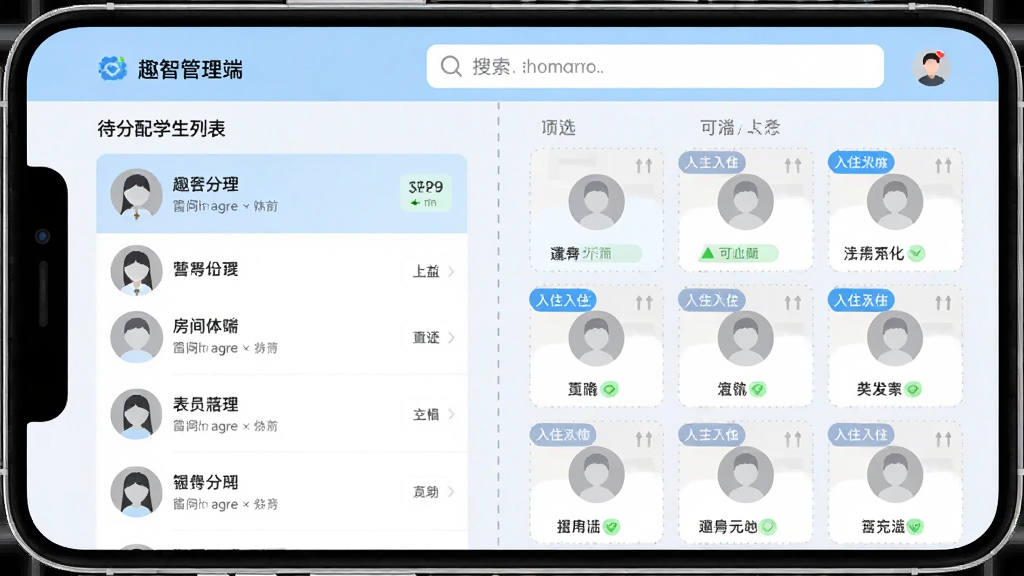
Task: Click the blue gear logo beside 趣智管理端
Action: click(x=112, y=68)
